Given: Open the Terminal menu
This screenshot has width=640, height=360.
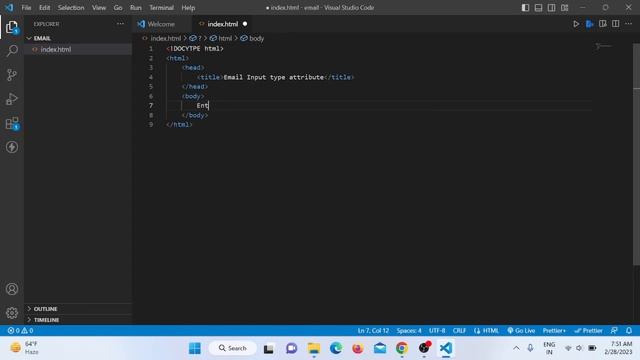Looking at the screenshot, I should click(161, 8).
